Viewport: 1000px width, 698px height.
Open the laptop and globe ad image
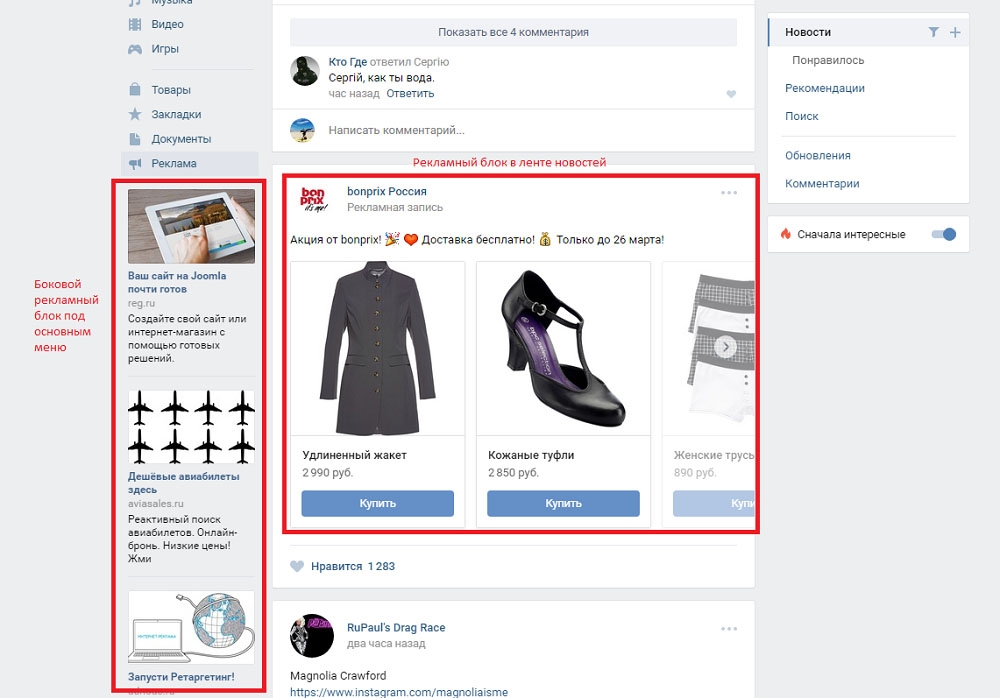(x=191, y=627)
